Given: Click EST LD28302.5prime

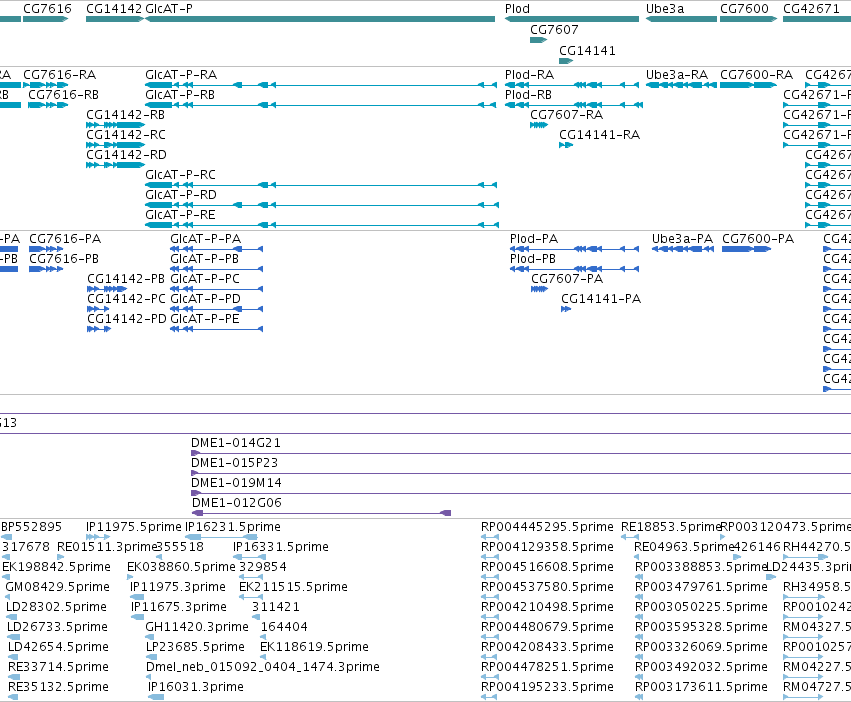Looking at the screenshot, I should click(11, 617).
